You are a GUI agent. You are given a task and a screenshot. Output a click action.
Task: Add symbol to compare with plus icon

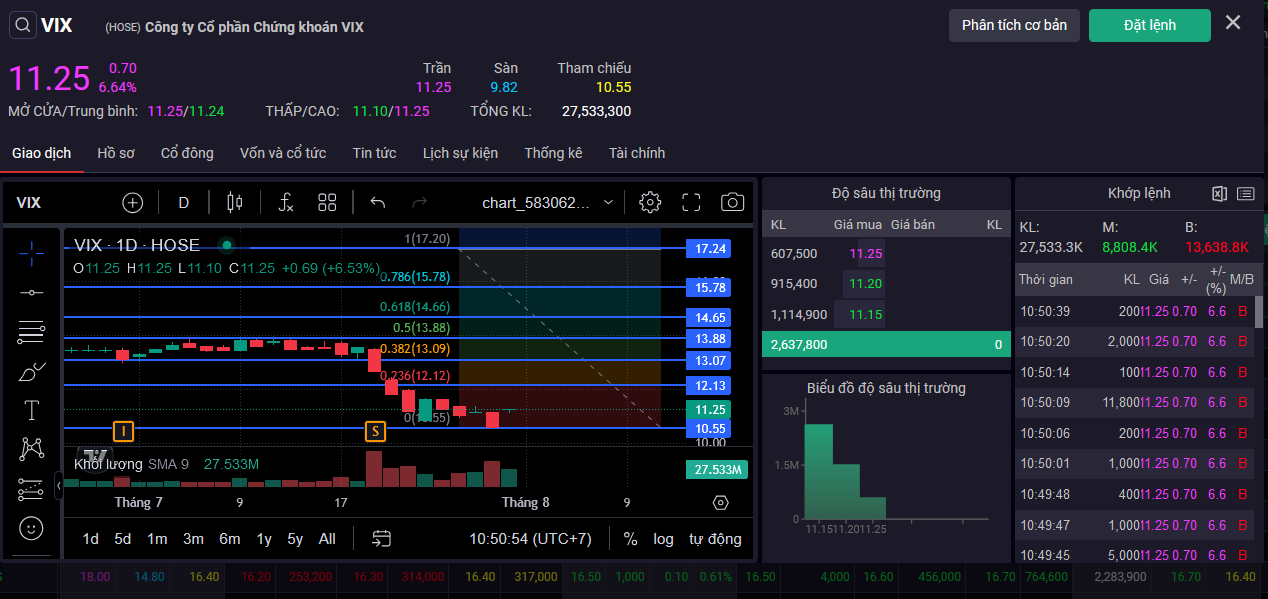(133, 203)
